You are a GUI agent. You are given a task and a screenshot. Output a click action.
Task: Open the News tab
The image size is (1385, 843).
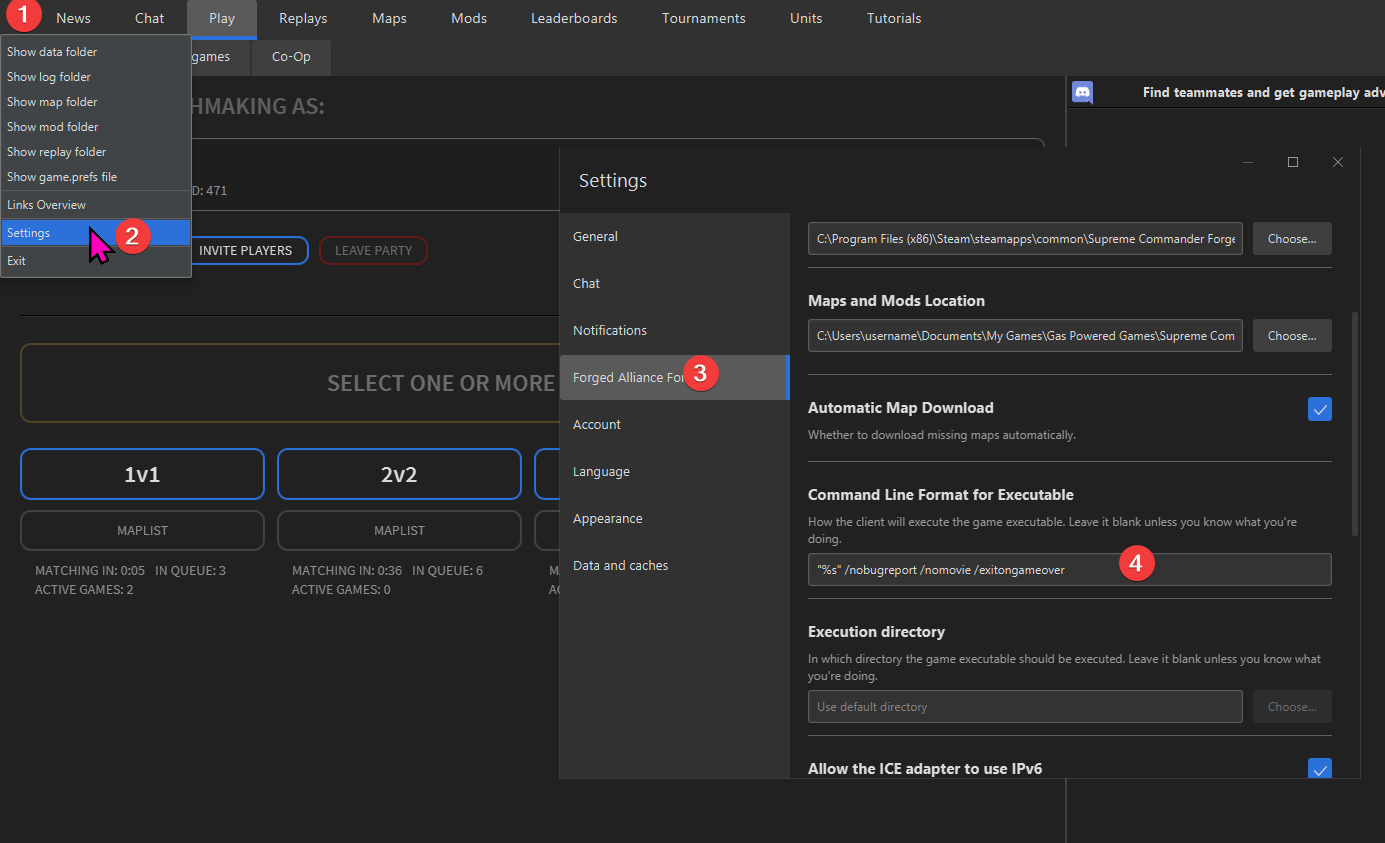(x=73, y=18)
